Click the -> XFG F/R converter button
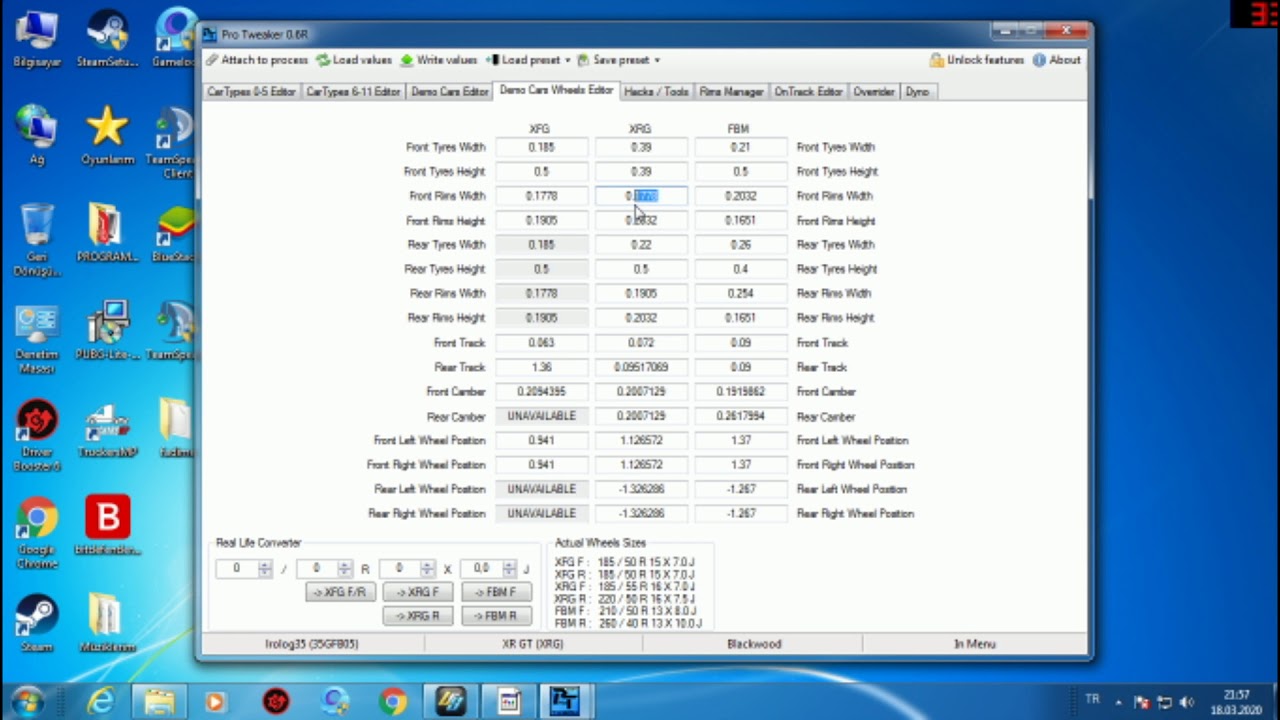The width and height of the screenshot is (1280, 720). tap(340, 592)
